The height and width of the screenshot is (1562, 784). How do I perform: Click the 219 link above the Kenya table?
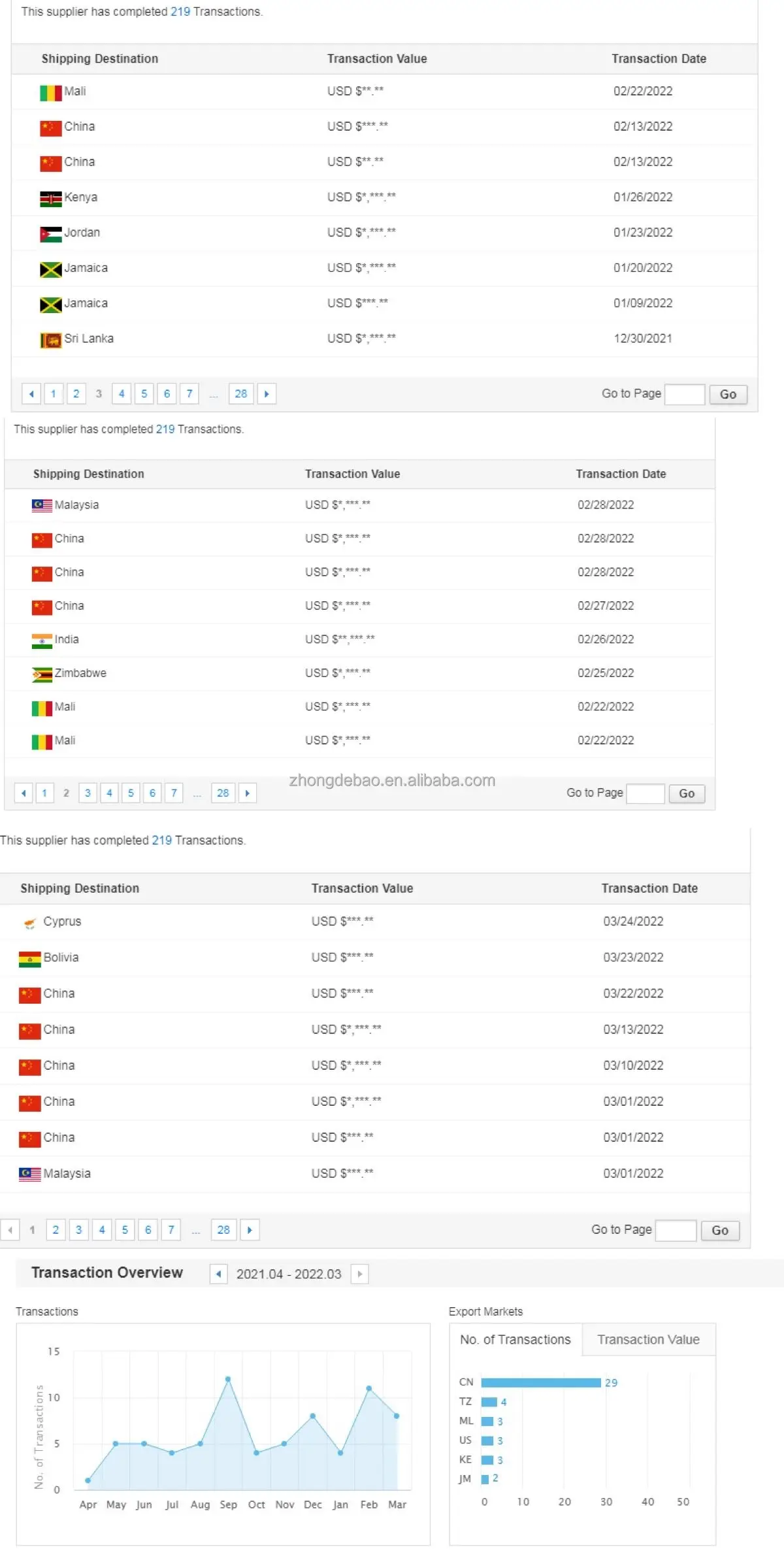click(x=180, y=12)
